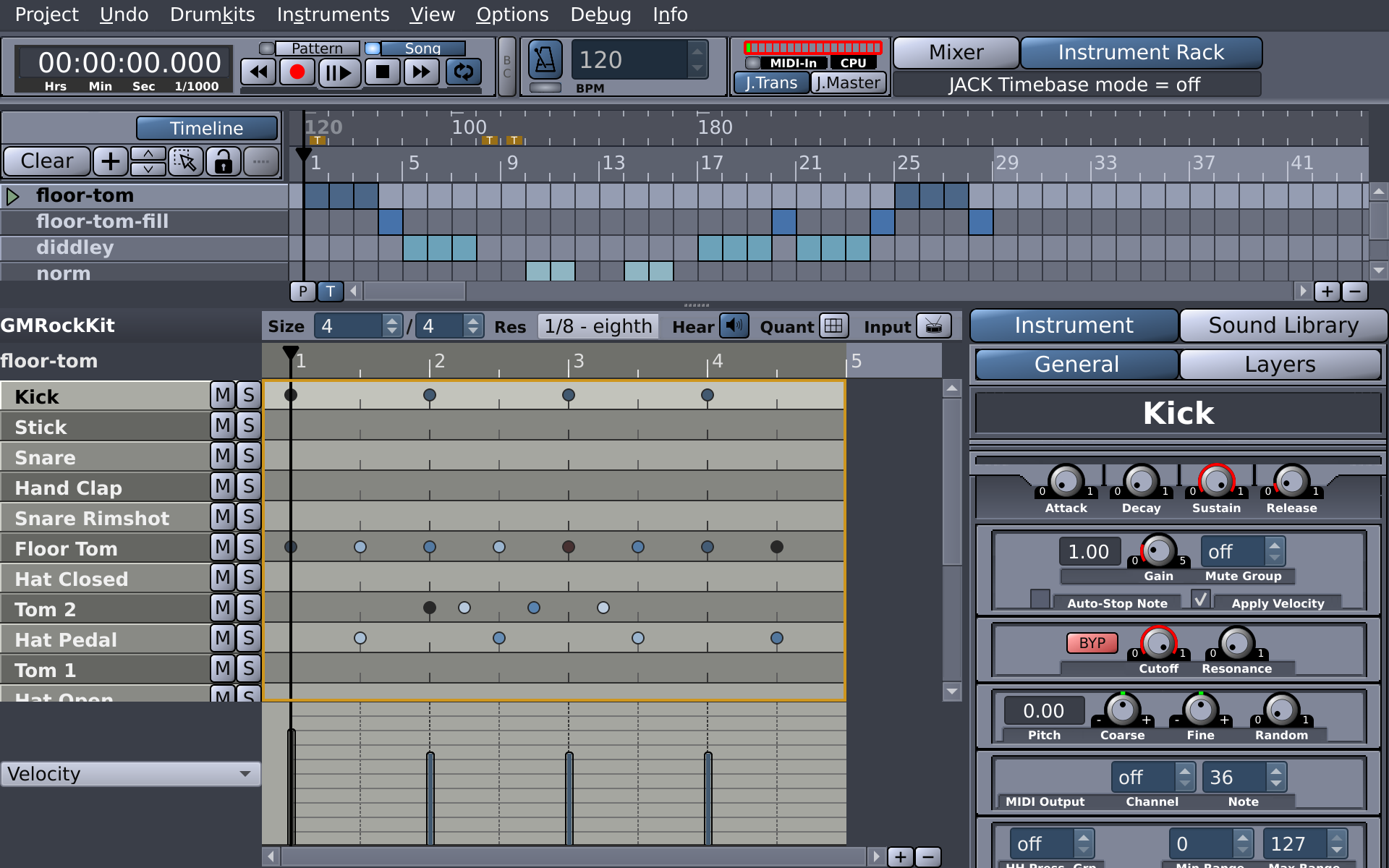
Task: Click the Input drum icon
Action: coord(933,326)
